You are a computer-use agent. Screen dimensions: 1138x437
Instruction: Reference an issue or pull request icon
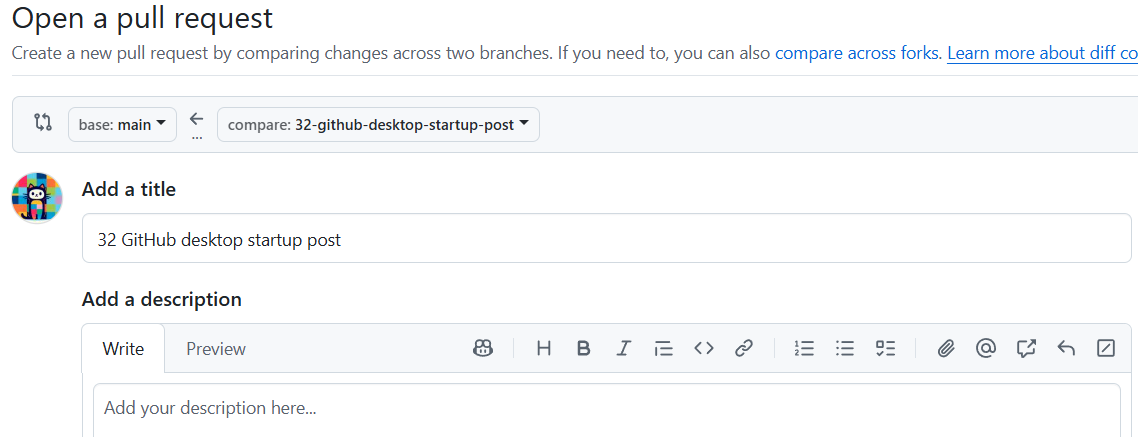(1026, 349)
